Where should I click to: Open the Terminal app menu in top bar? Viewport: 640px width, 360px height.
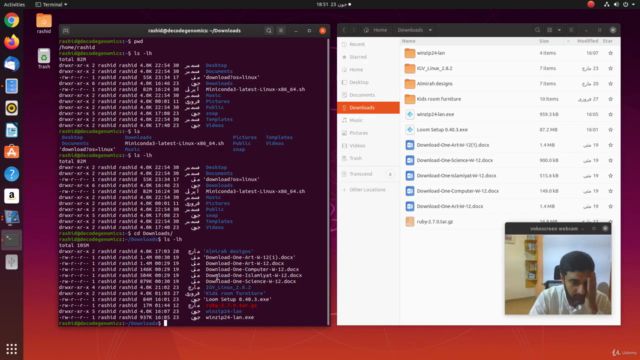coord(51,4)
